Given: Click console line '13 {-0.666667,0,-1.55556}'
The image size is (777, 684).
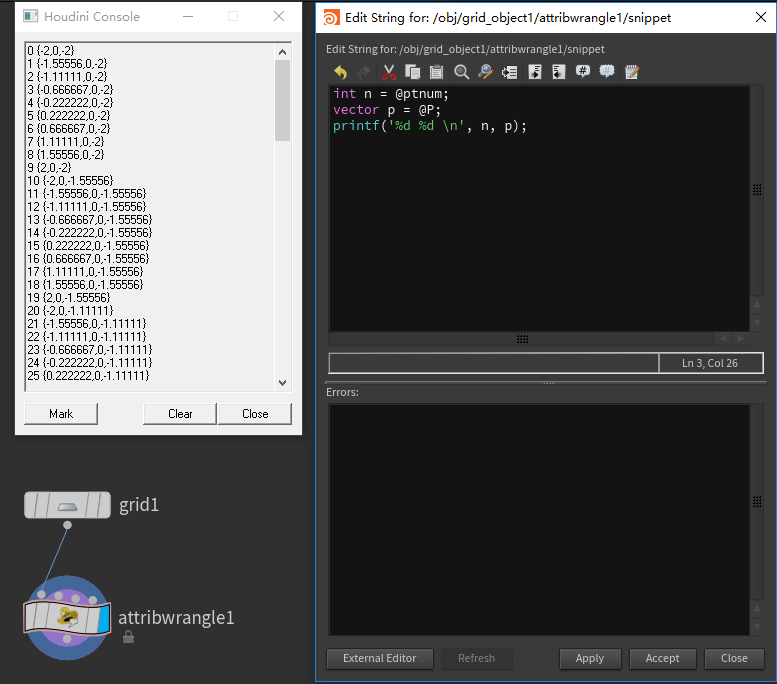Looking at the screenshot, I should 90,220.
